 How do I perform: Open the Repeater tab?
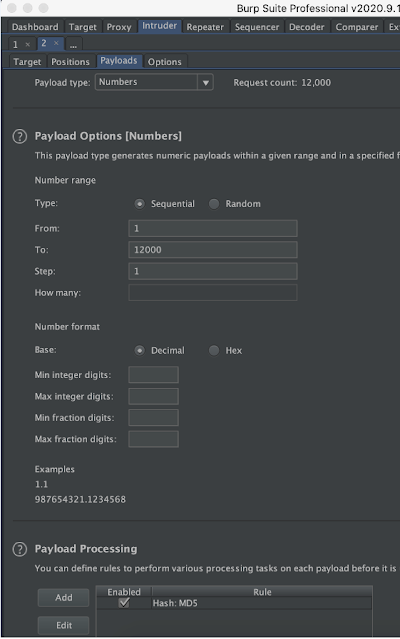pos(205,27)
